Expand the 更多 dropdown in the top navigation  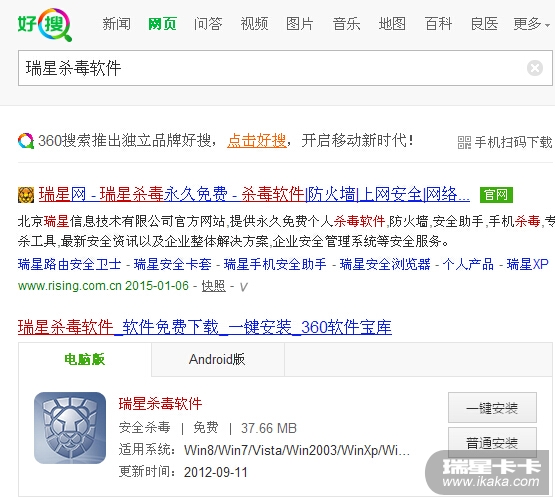click(x=531, y=24)
